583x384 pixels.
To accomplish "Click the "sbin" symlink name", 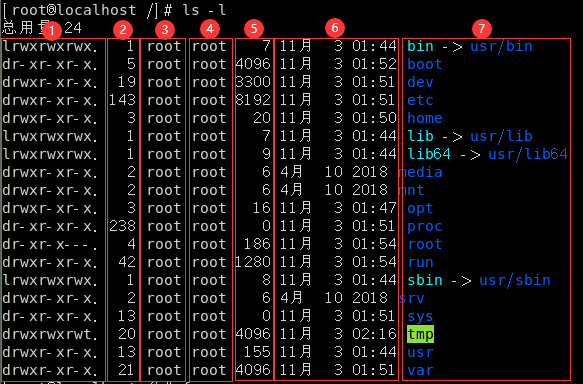I will coord(425,280).
